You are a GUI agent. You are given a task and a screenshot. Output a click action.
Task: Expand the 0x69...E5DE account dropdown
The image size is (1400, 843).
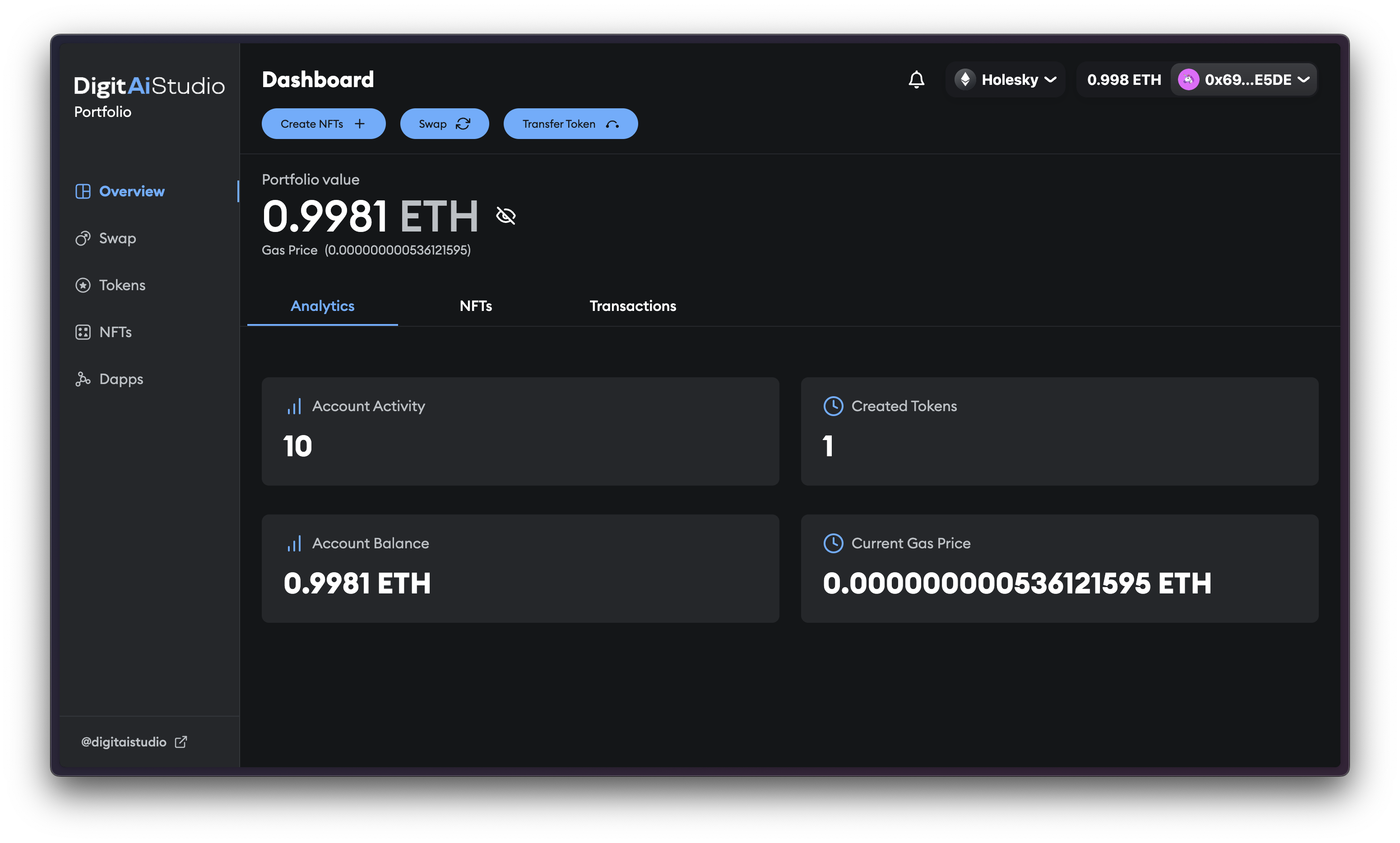[1247, 79]
